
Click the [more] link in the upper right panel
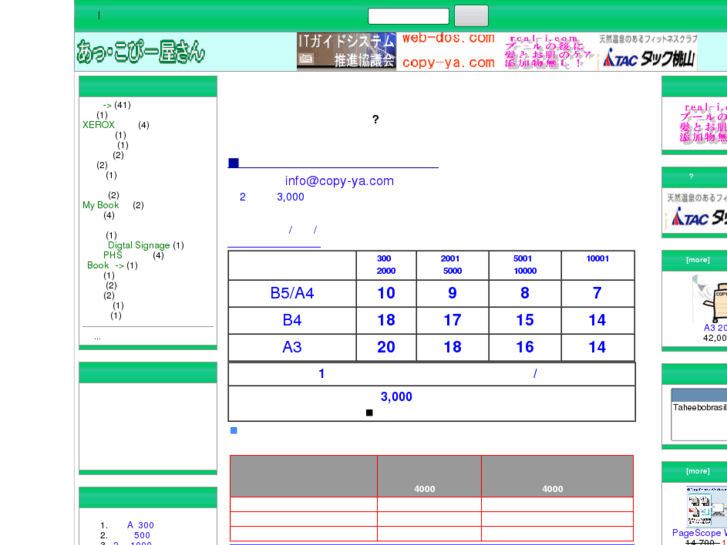[698, 260]
